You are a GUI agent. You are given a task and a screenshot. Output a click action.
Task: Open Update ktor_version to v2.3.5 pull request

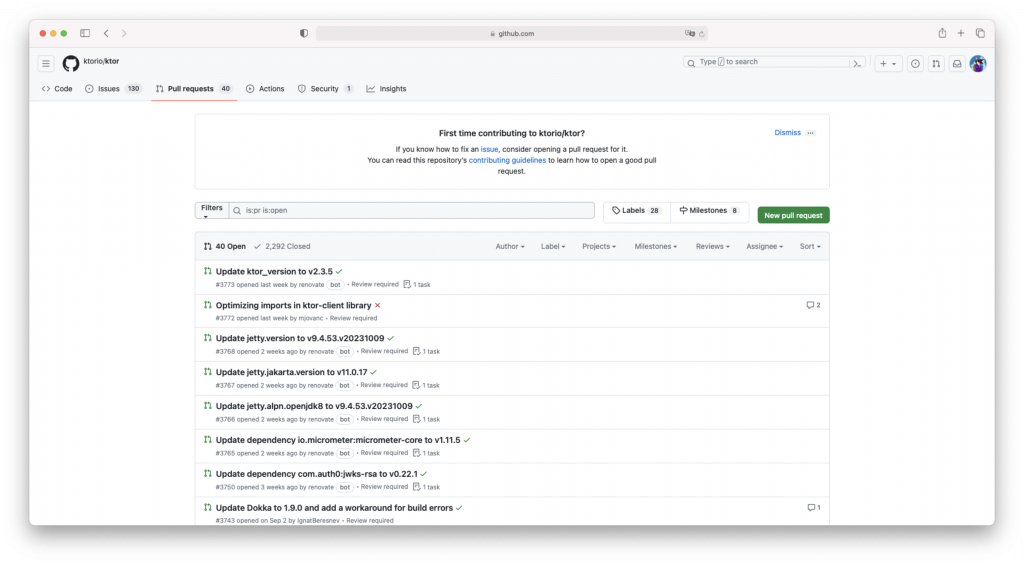point(274,272)
